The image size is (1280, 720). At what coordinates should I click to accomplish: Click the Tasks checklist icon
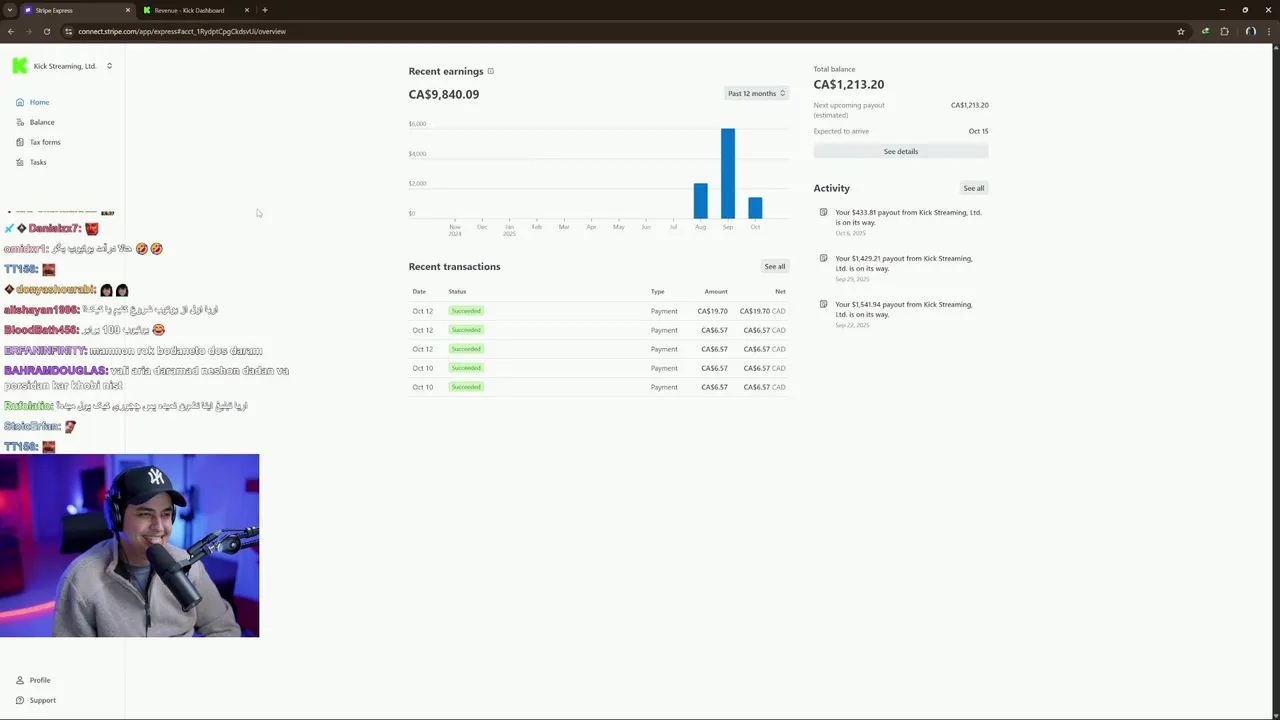[x=20, y=162]
